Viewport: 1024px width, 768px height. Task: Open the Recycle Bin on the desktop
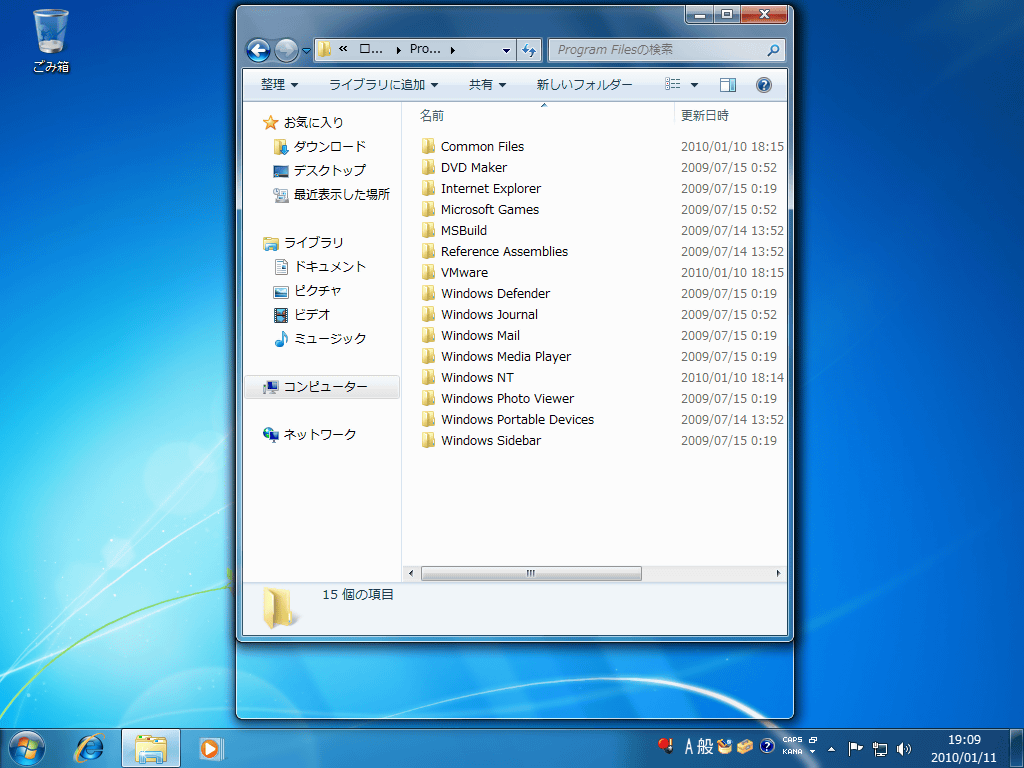click(51, 40)
